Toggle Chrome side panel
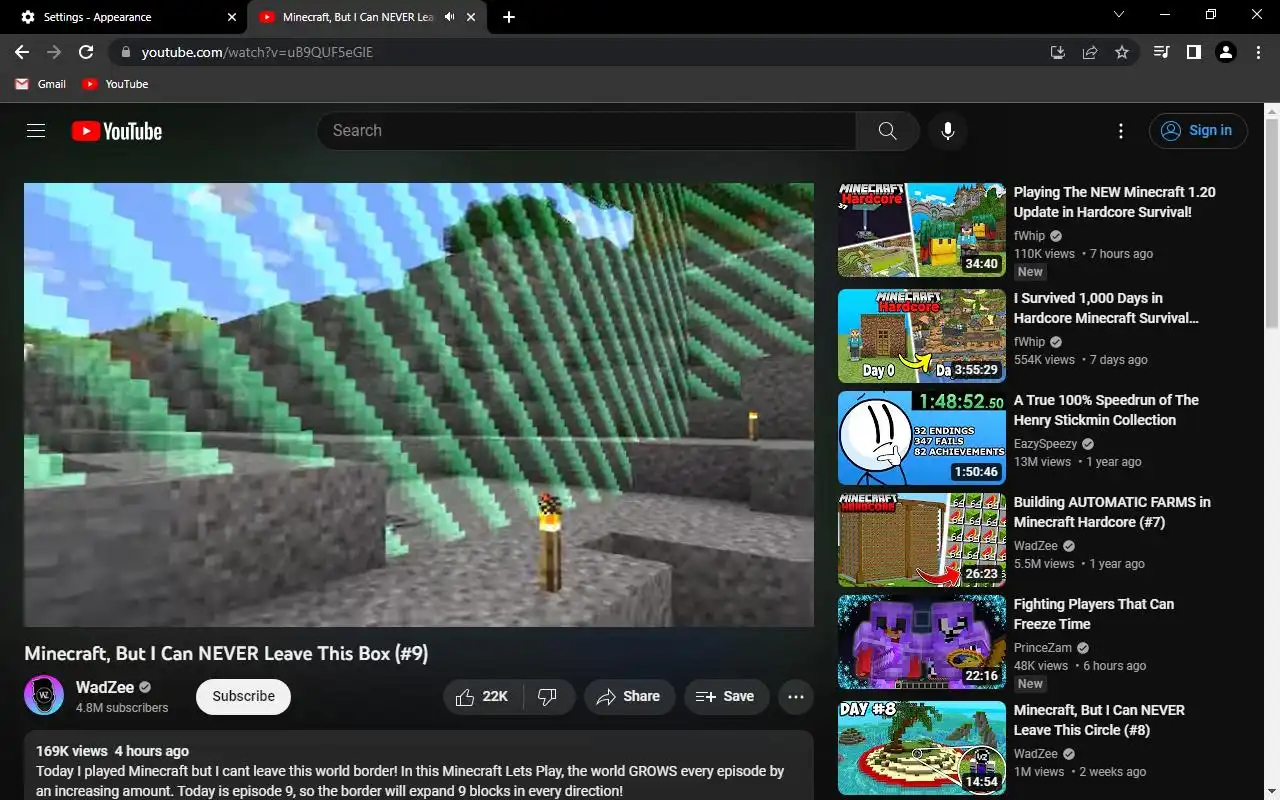Viewport: 1280px width, 800px height. [1193, 52]
